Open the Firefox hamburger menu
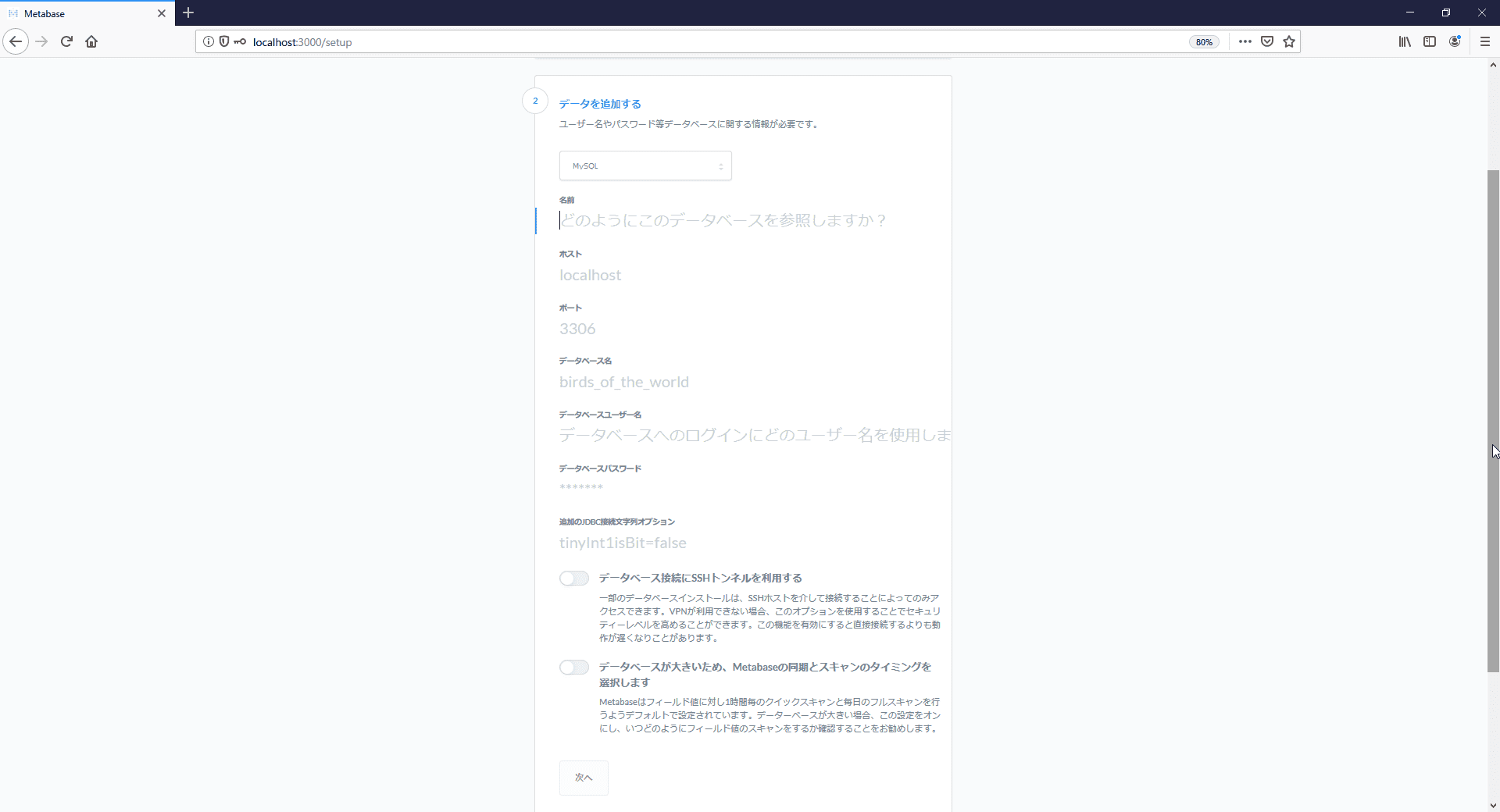 click(1485, 41)
